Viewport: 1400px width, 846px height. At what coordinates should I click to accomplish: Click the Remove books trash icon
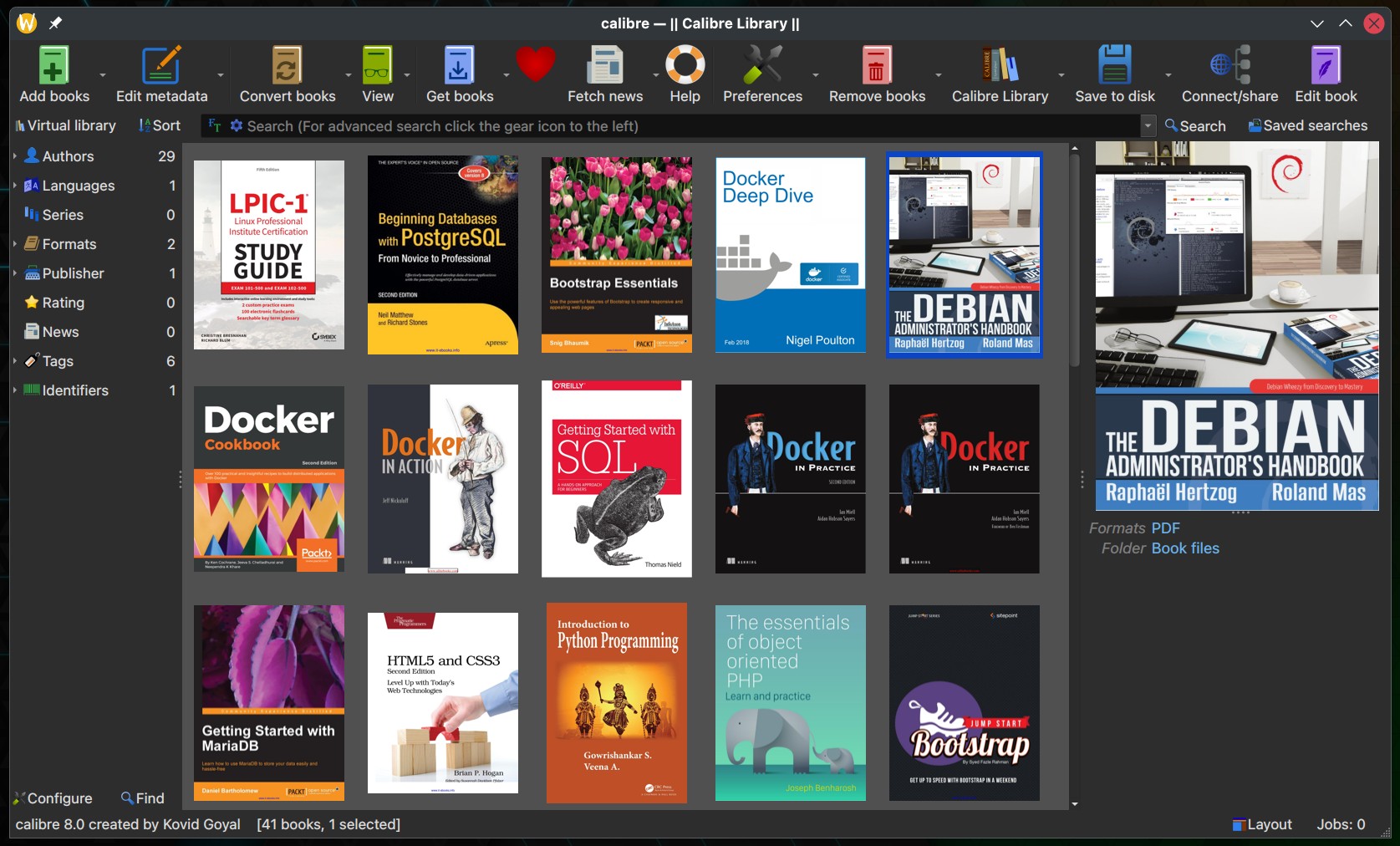click(x=876, y=65)
